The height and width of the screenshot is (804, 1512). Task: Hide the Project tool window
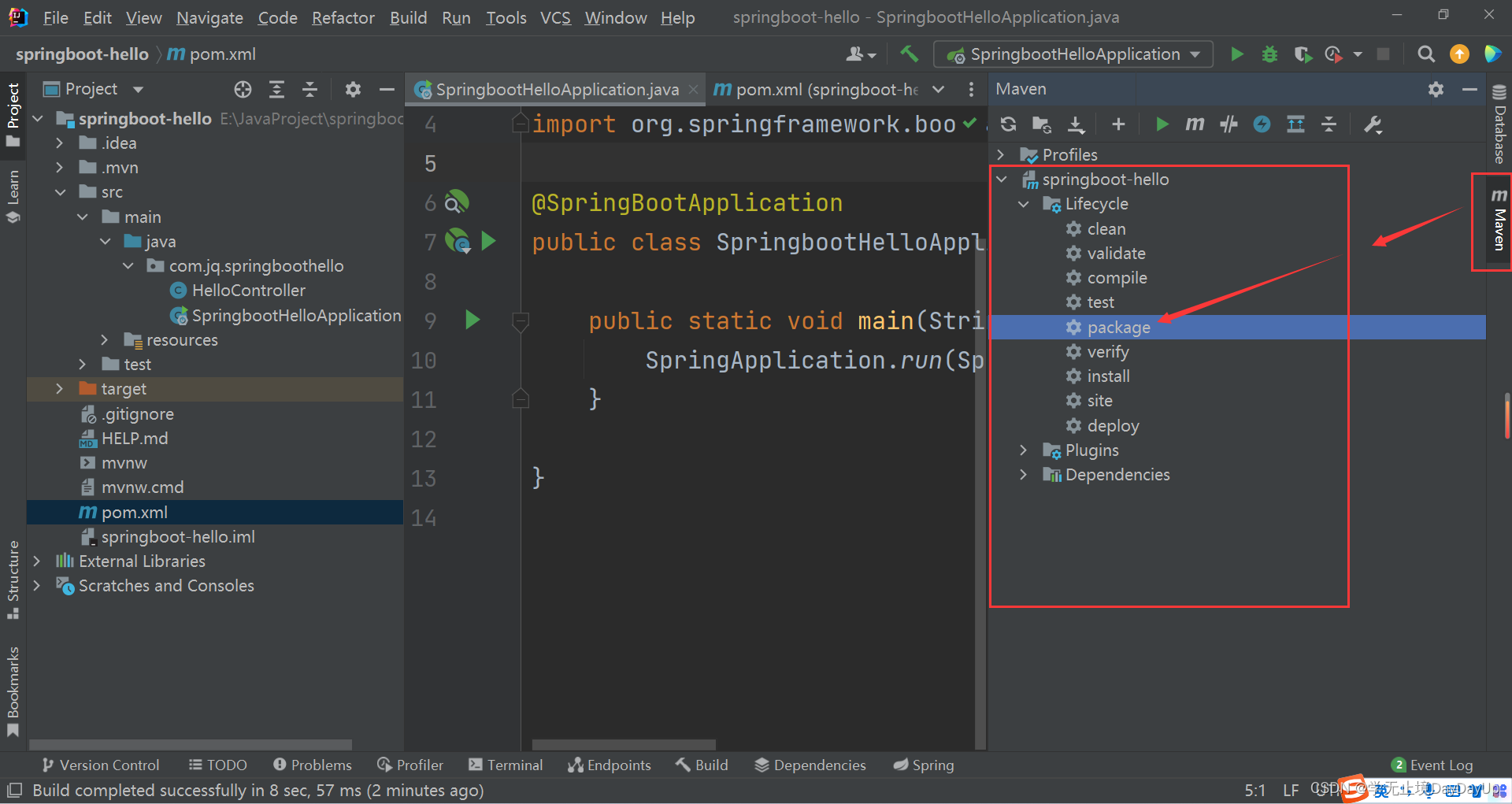(x=387, y=89)
